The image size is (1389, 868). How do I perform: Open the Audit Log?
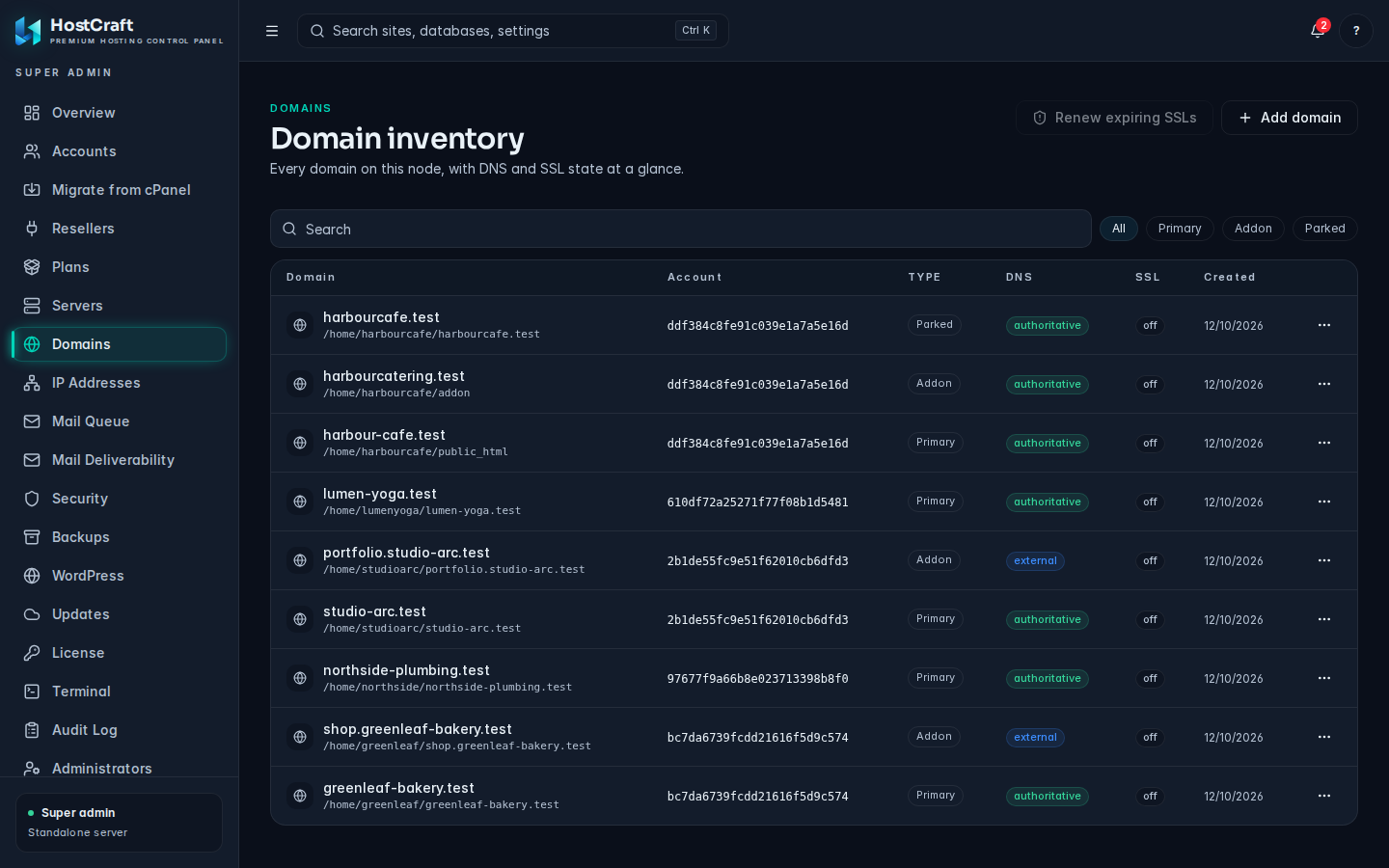tap(120, 730)
